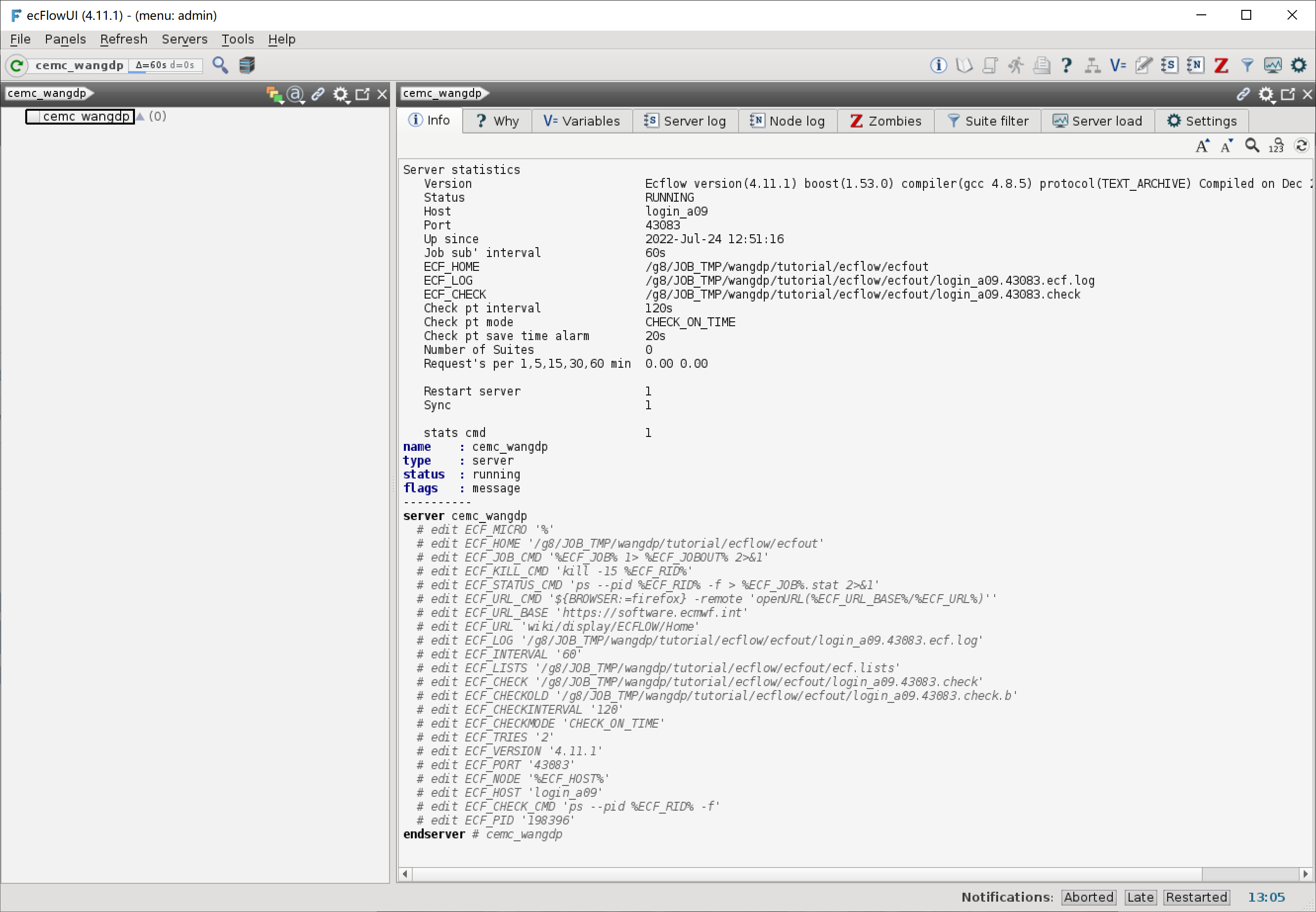Switch to the Server log tab

(685, 121)
